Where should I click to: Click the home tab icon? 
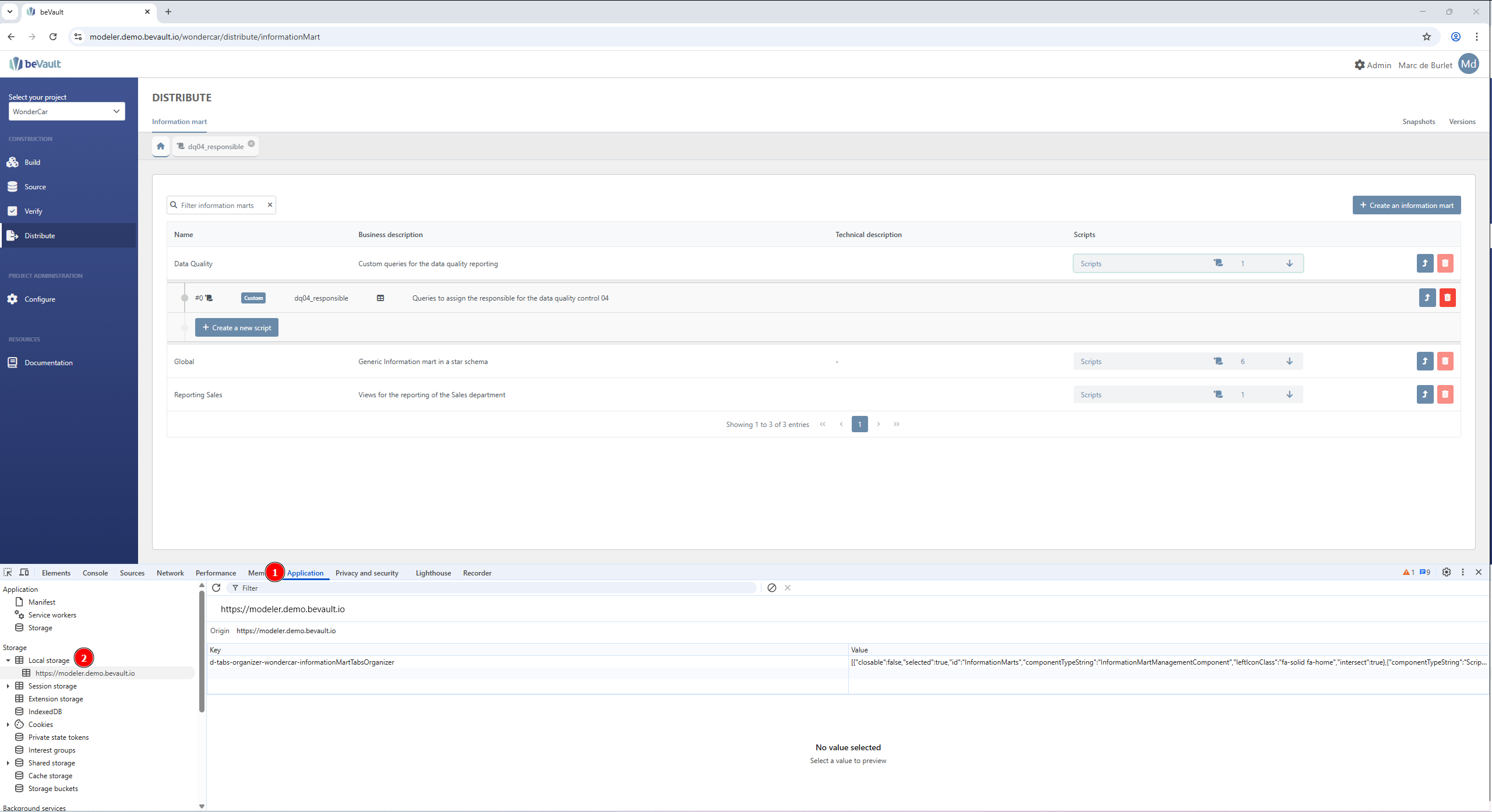[161, 146]
